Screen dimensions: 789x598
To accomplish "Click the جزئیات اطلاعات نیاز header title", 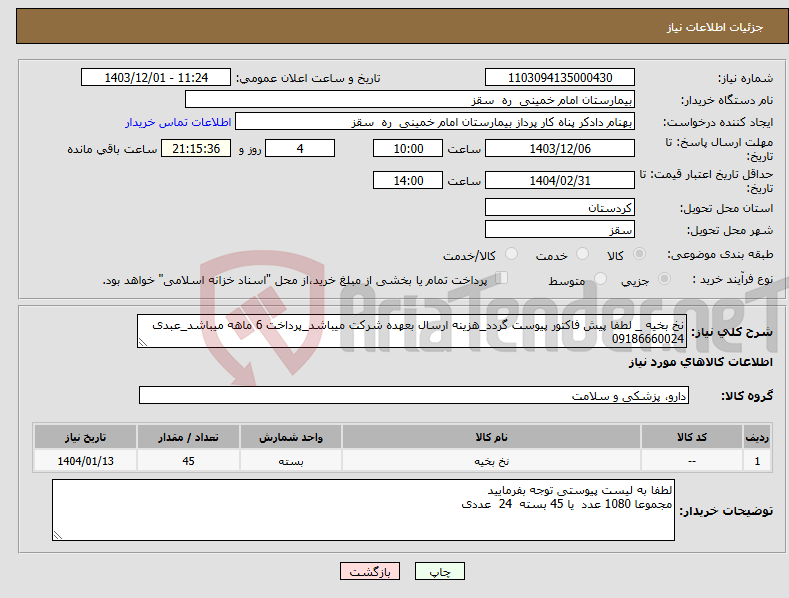I will 715,27.
